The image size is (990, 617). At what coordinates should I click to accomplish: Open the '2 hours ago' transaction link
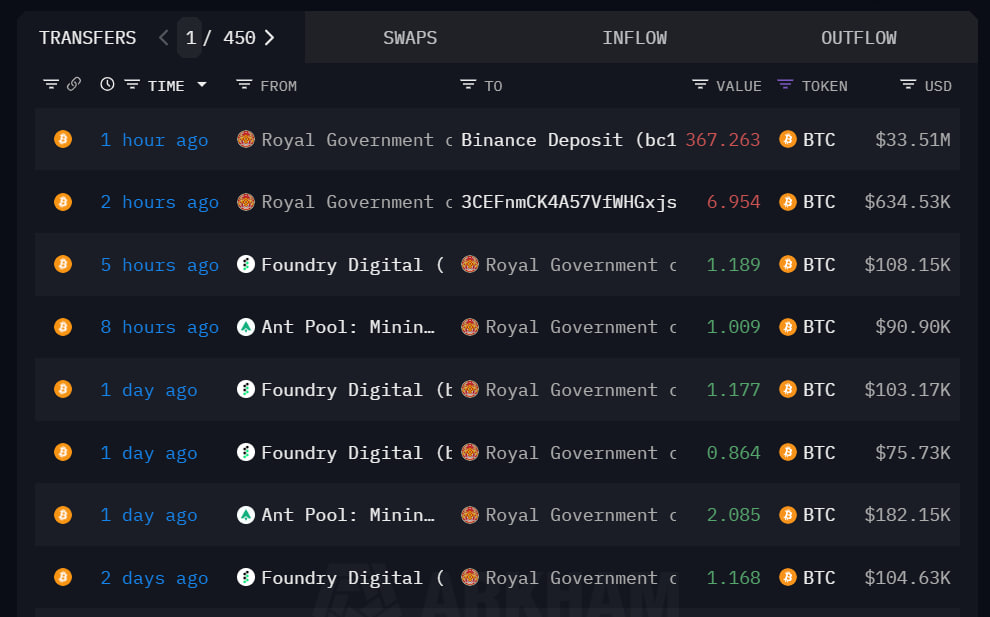pyautogui.click(x=160, y=203)
